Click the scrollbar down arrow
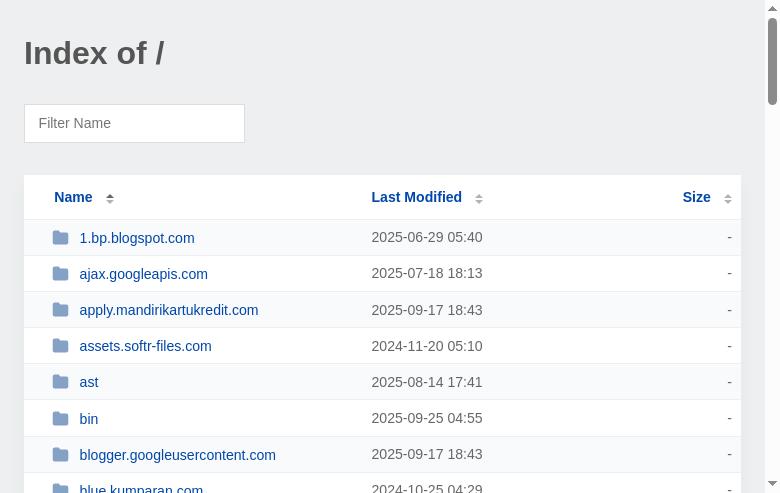Image resolution: width=780 pixels, height=493 pixels. pos(772,484)
